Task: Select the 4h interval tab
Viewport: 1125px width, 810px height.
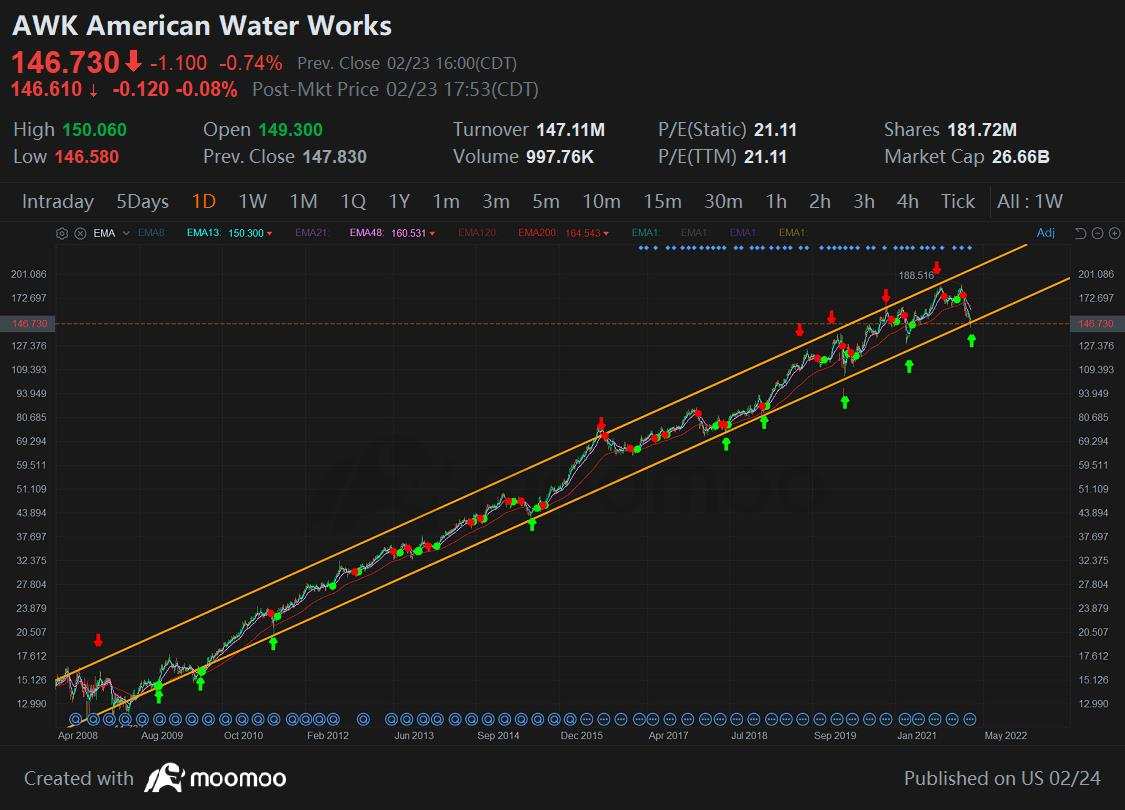Action: pos(908,202)
